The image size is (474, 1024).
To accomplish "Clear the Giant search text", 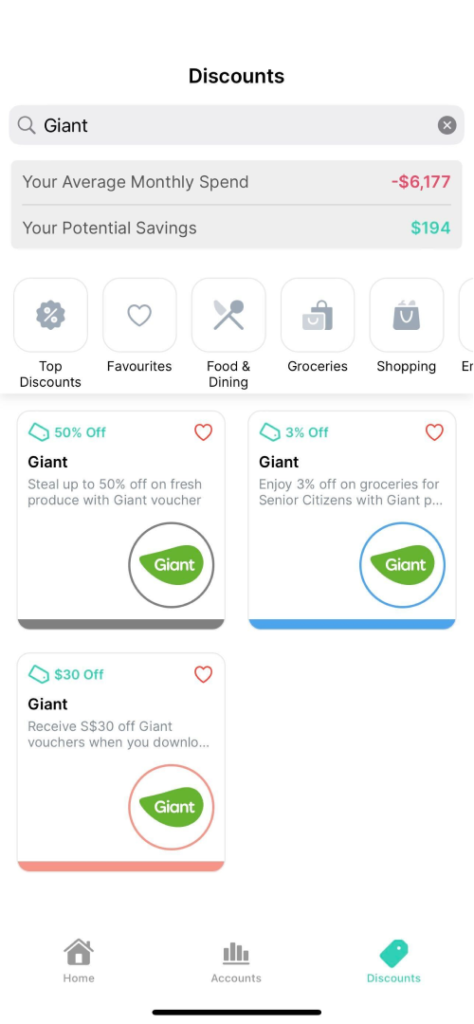I will [x=447, y=125].
